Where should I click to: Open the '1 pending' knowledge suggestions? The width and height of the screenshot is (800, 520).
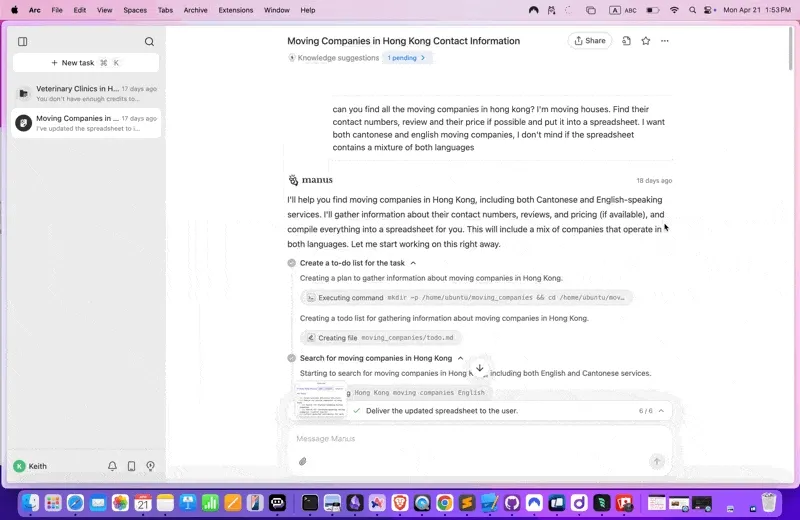407,58
